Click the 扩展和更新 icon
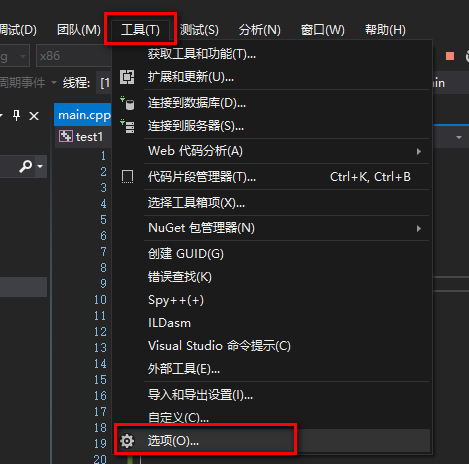This screenshot has height=464, width=469. (x=127, y=77)
